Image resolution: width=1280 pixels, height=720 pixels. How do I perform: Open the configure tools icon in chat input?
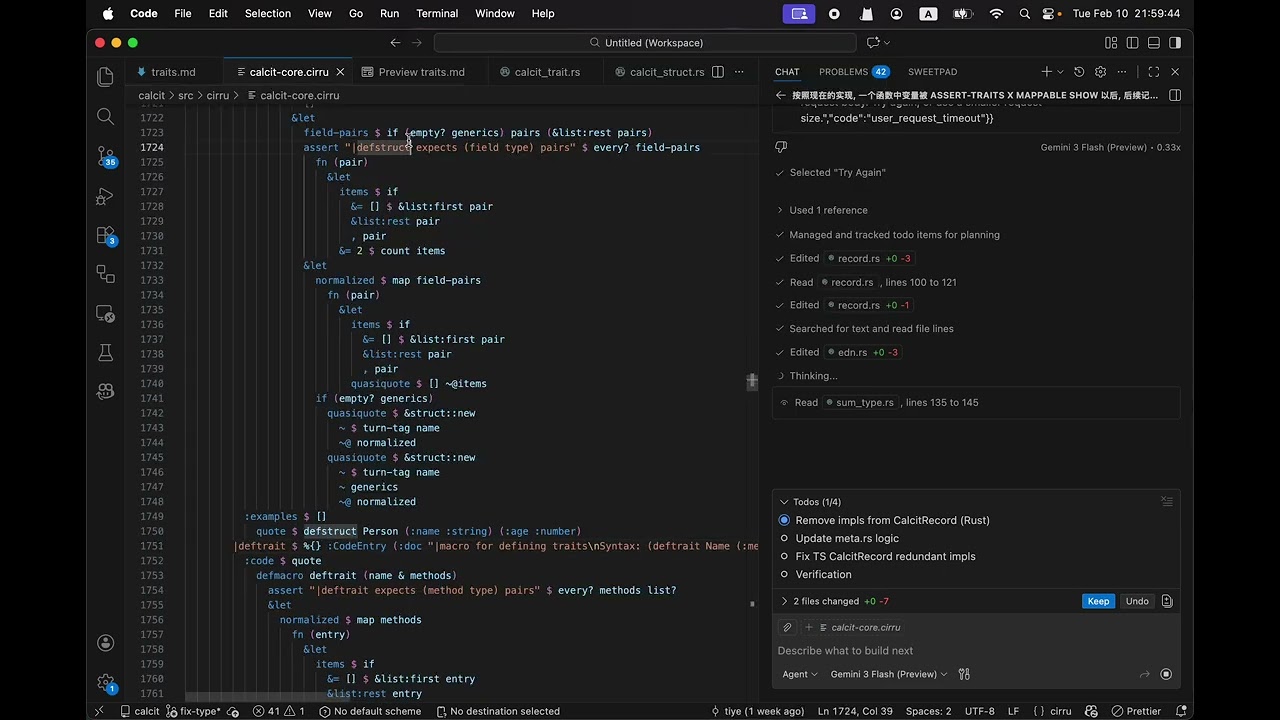point(964,674)
